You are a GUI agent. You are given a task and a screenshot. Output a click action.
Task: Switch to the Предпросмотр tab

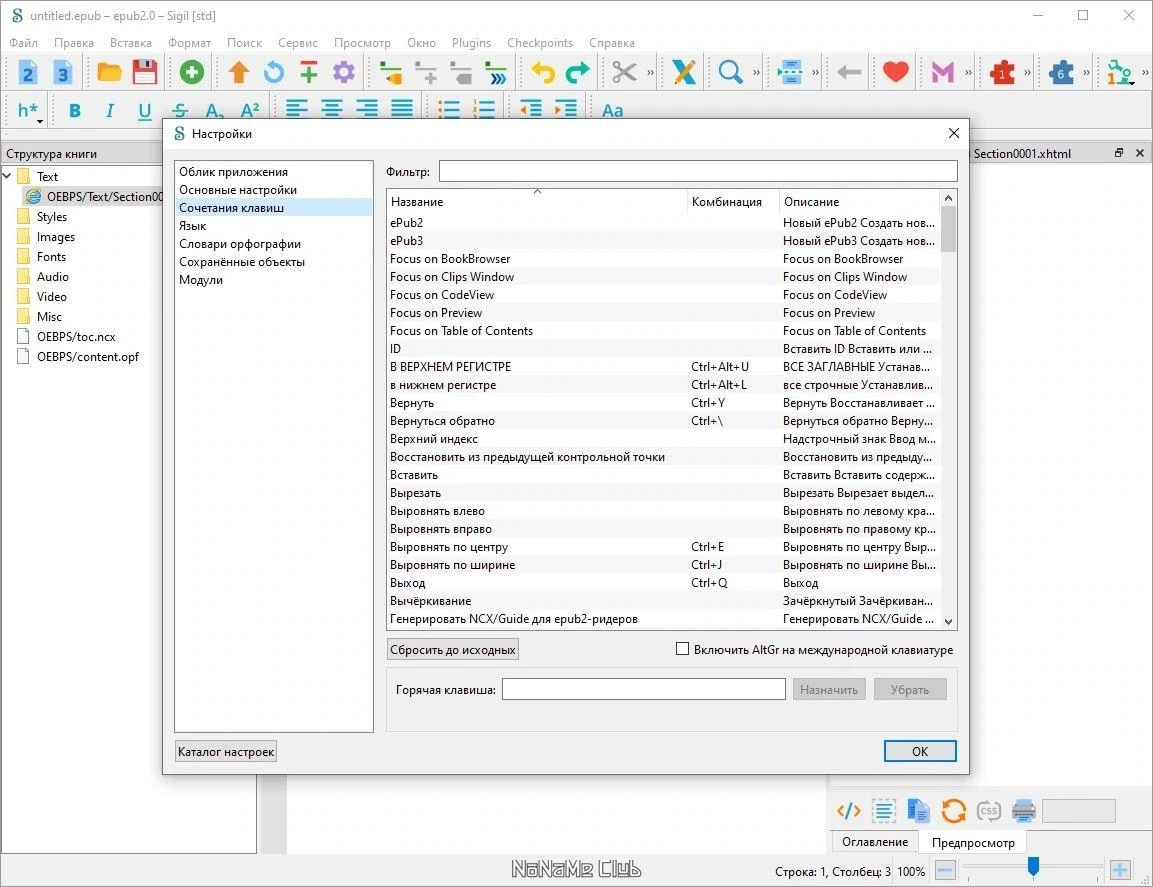coord(973,842)
